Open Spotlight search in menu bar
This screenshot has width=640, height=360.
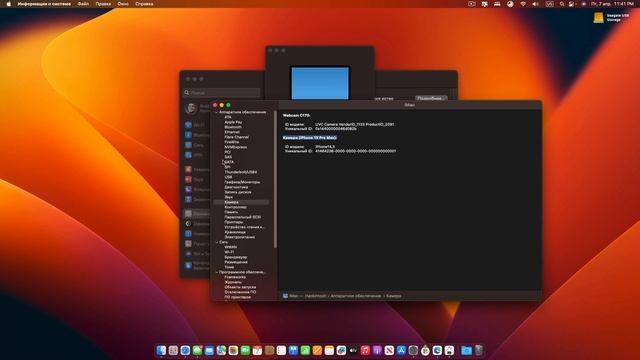click(x=562, y=4)
